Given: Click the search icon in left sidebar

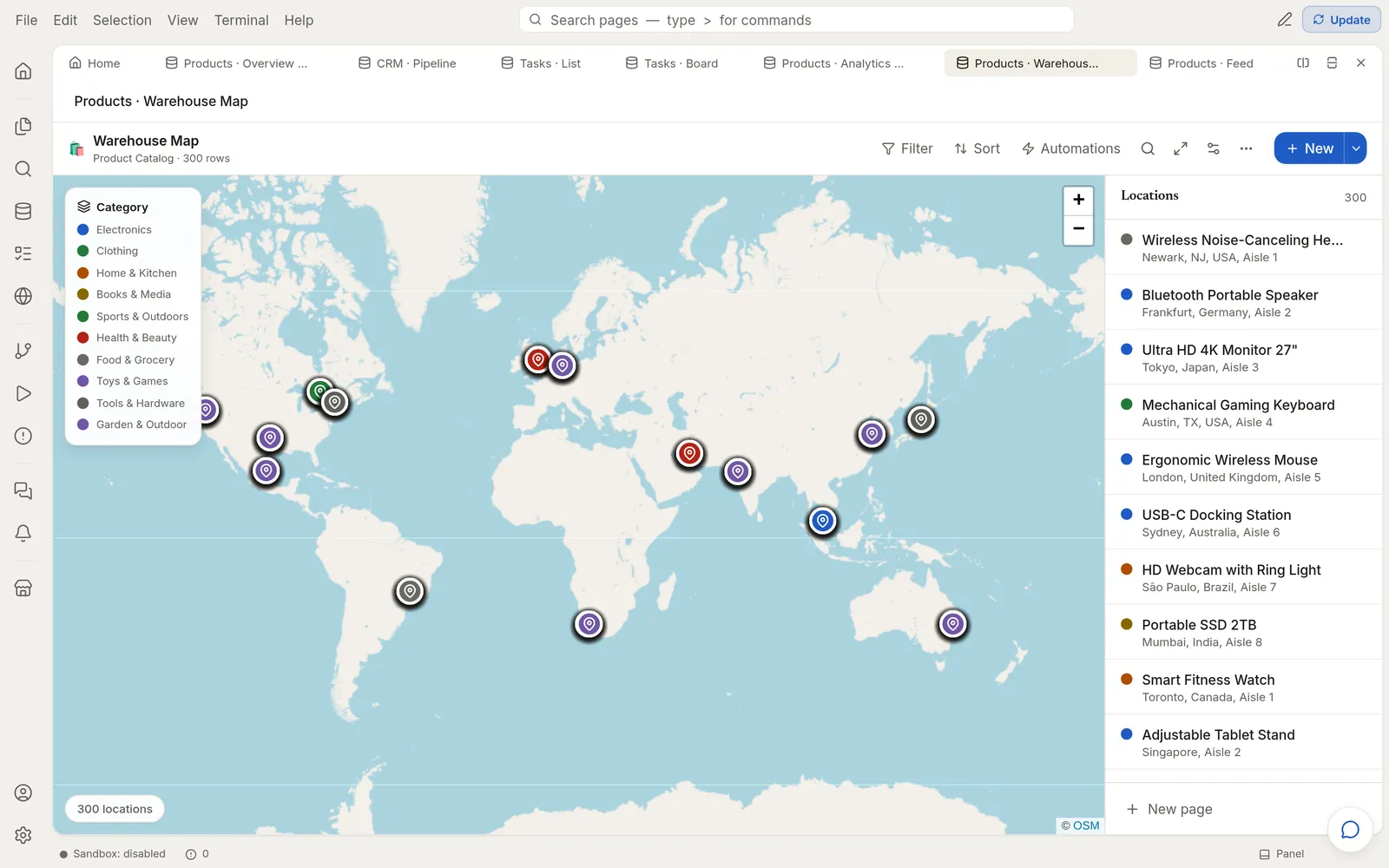Looking at the screenshot, I should point(23,169).
